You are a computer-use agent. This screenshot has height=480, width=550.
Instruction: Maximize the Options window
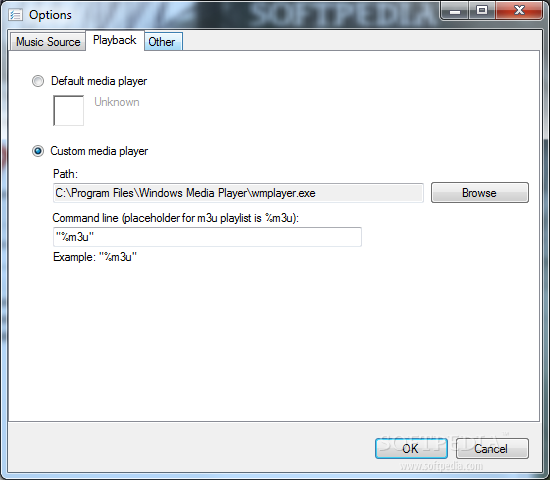[x=482, y=11]
